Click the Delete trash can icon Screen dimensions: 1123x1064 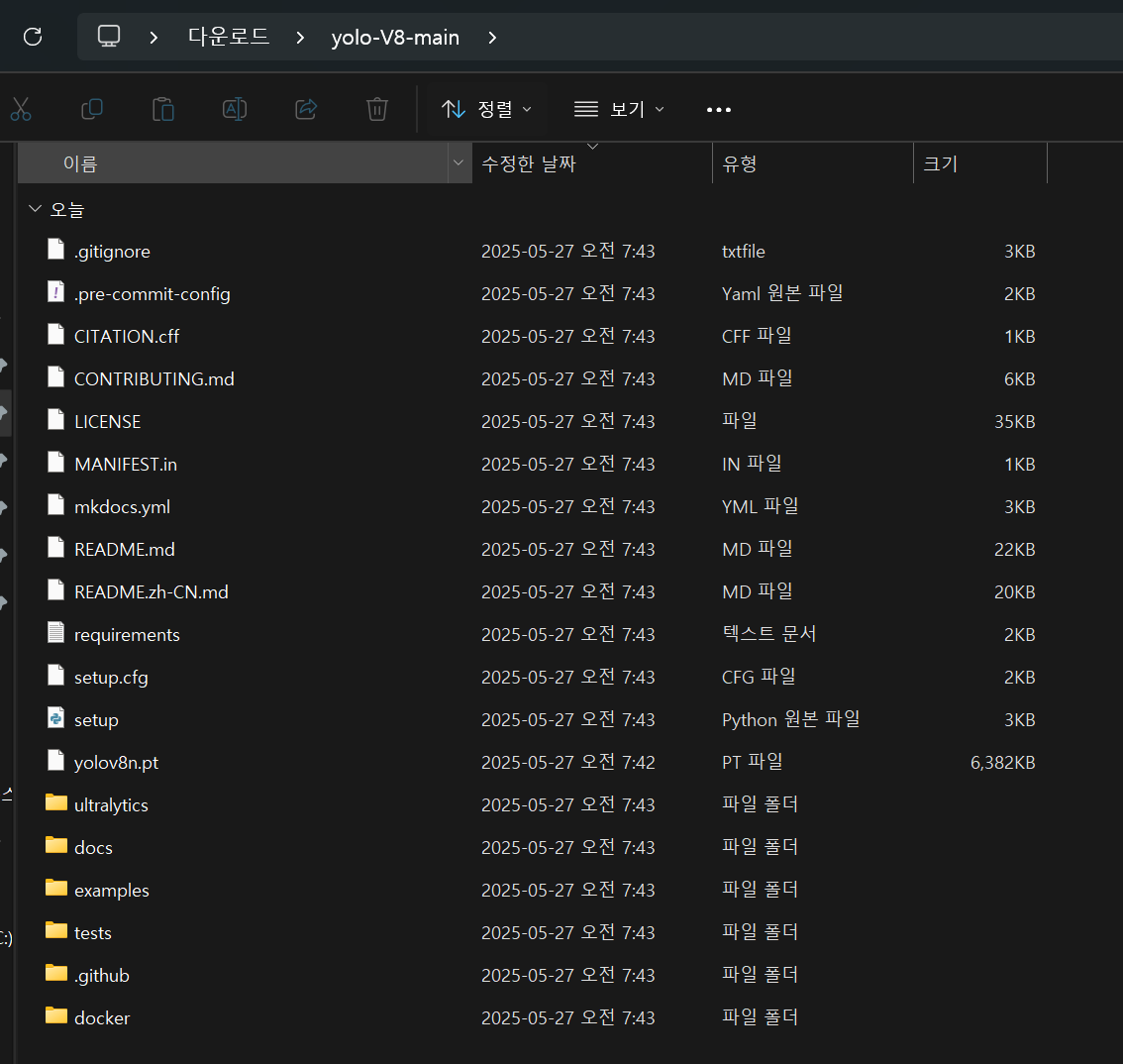point(377,109)
